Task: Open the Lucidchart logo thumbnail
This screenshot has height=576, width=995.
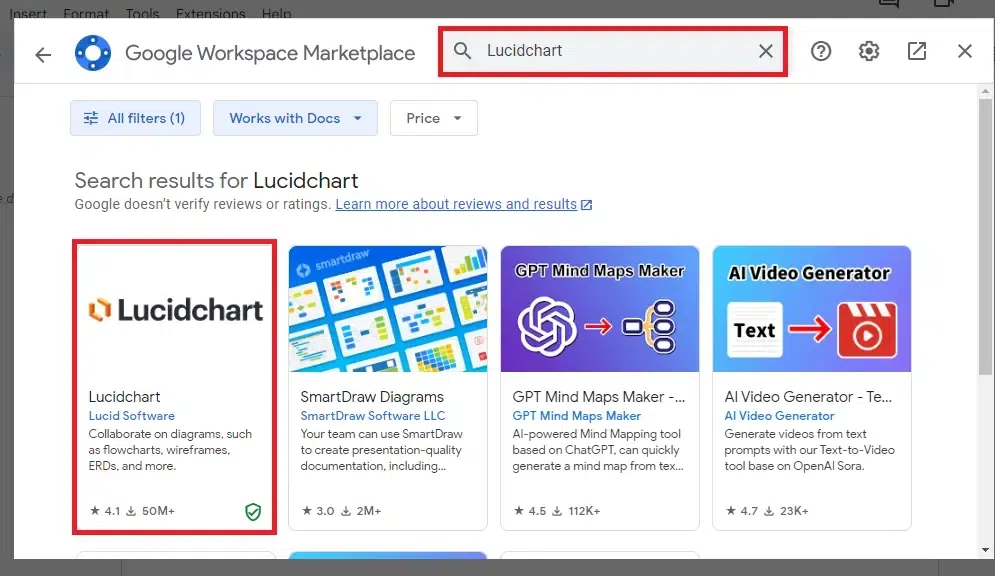Action: pos(175,309)
